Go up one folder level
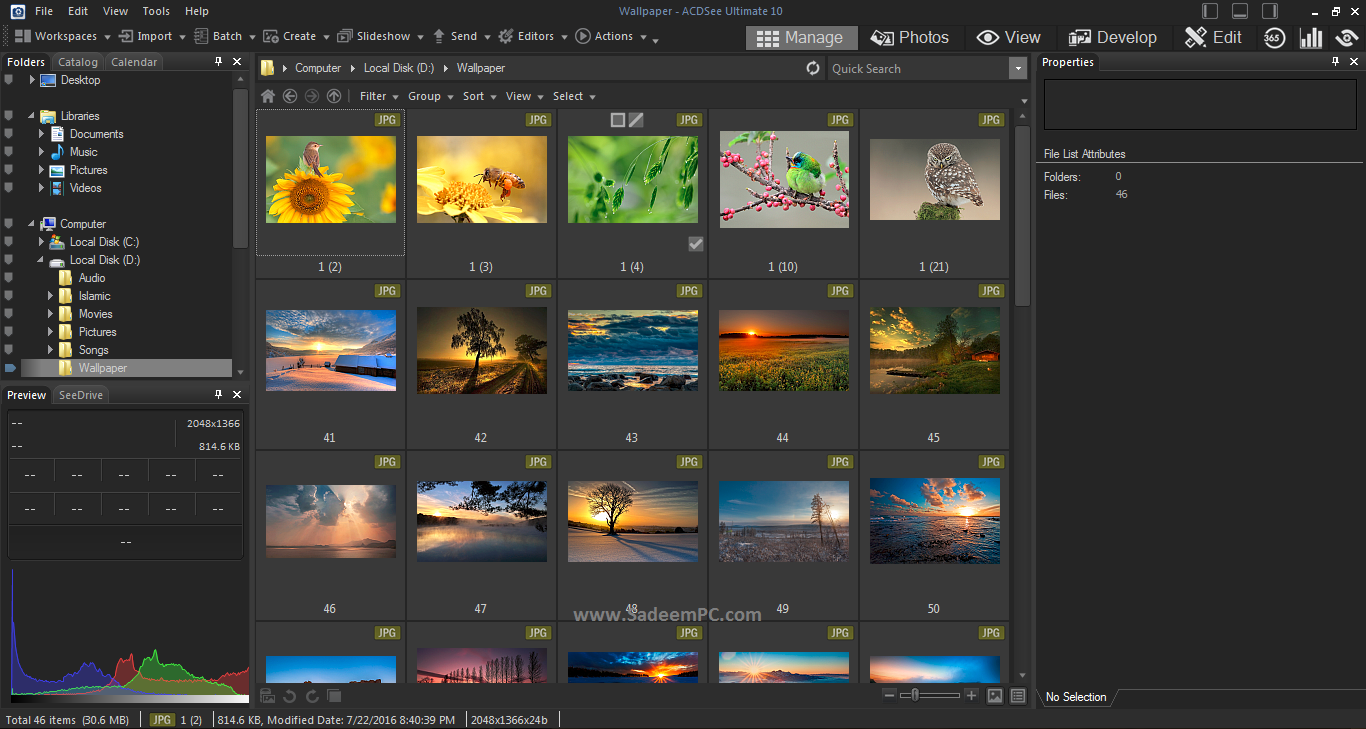Screen dimensions: 1366x729 (x=334, y=96)
